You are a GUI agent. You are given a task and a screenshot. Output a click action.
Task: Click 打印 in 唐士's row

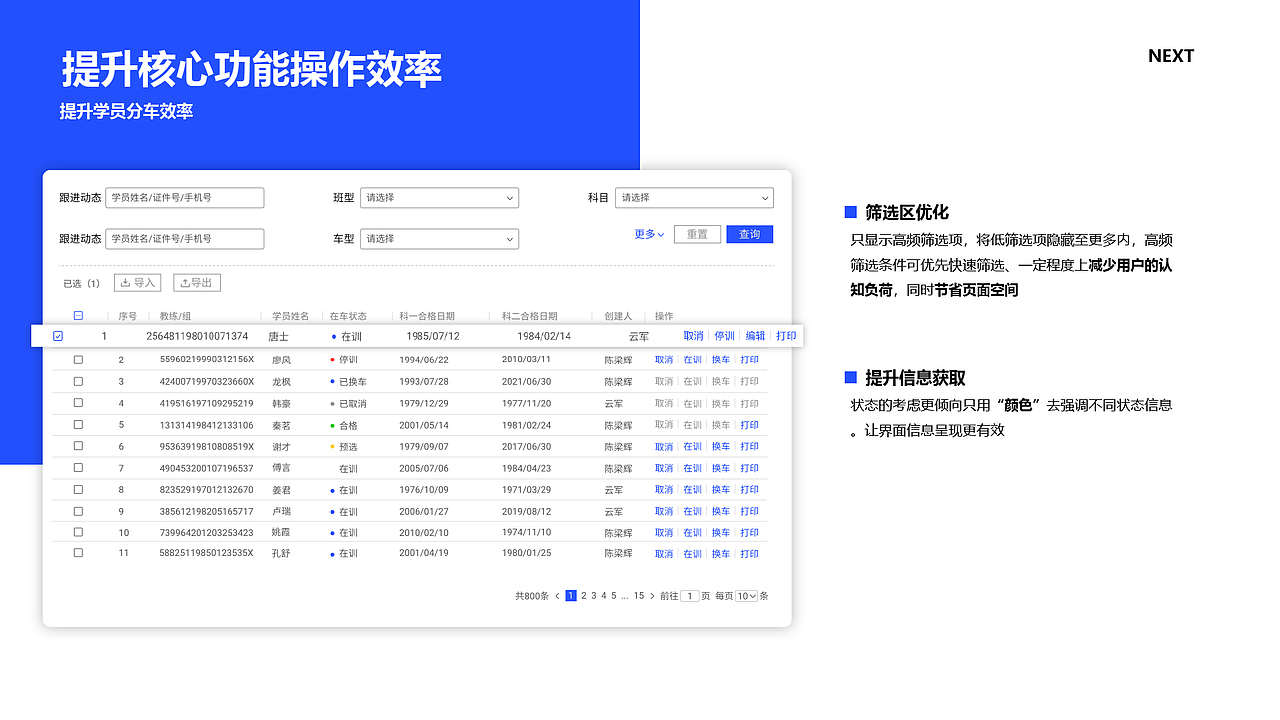[786, 336]
